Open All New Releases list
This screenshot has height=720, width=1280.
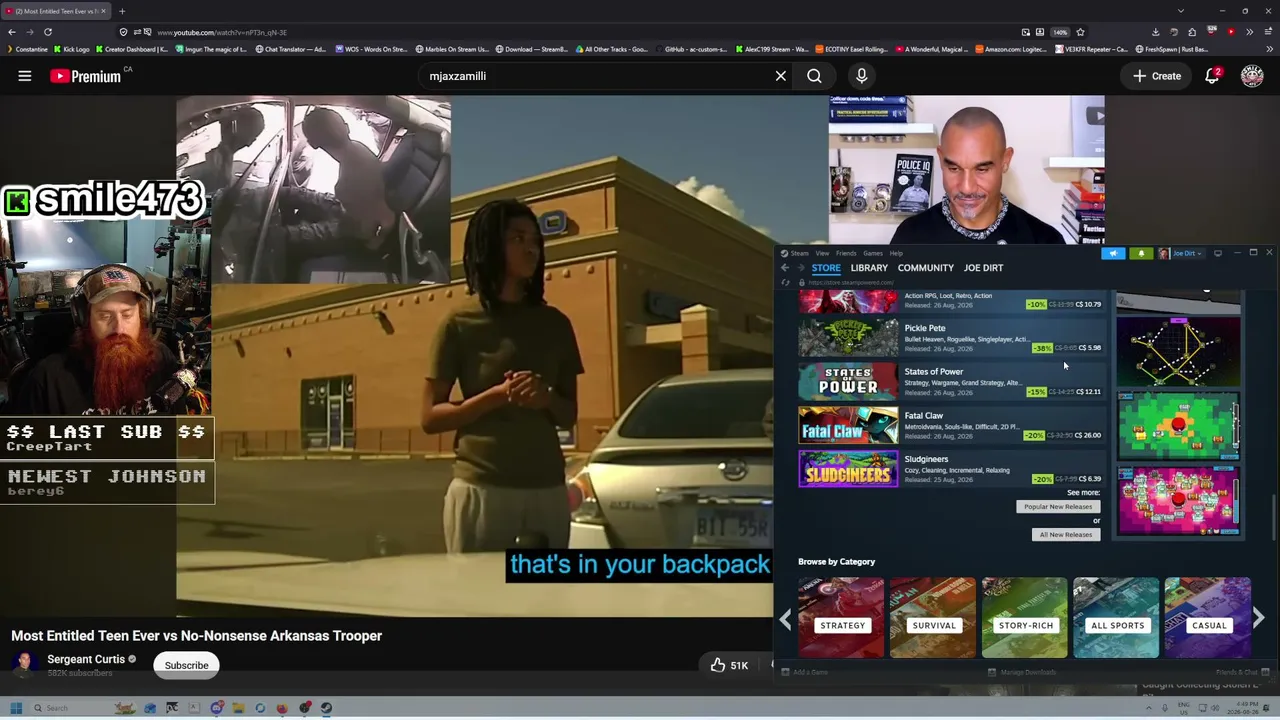1066,535
